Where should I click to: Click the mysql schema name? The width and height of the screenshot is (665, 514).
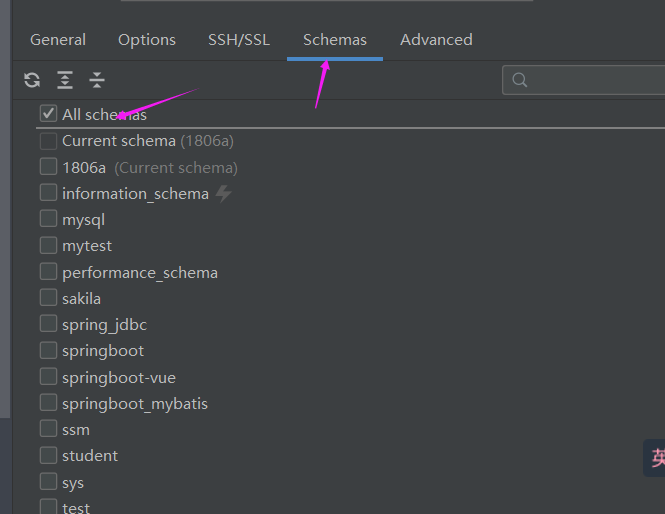tap(84, 220)
